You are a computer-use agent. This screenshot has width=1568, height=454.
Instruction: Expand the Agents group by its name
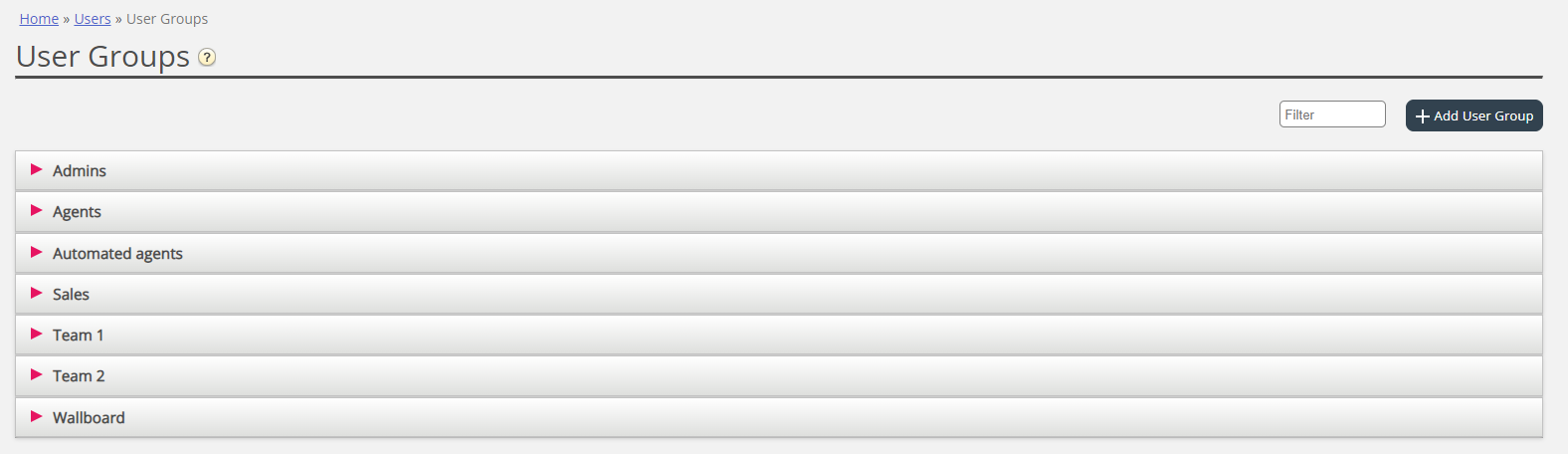pyautogui.click(x=77, y=212)
